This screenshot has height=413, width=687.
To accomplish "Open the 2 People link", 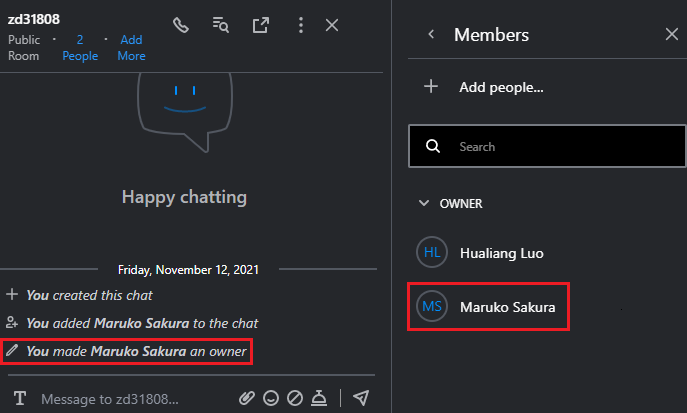I will click(80, 48).
